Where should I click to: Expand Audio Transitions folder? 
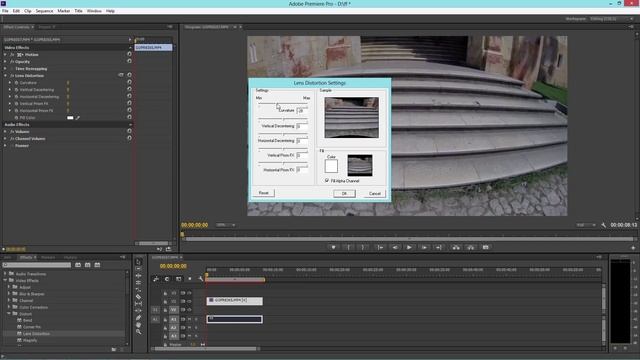click(x=5, y=273)
